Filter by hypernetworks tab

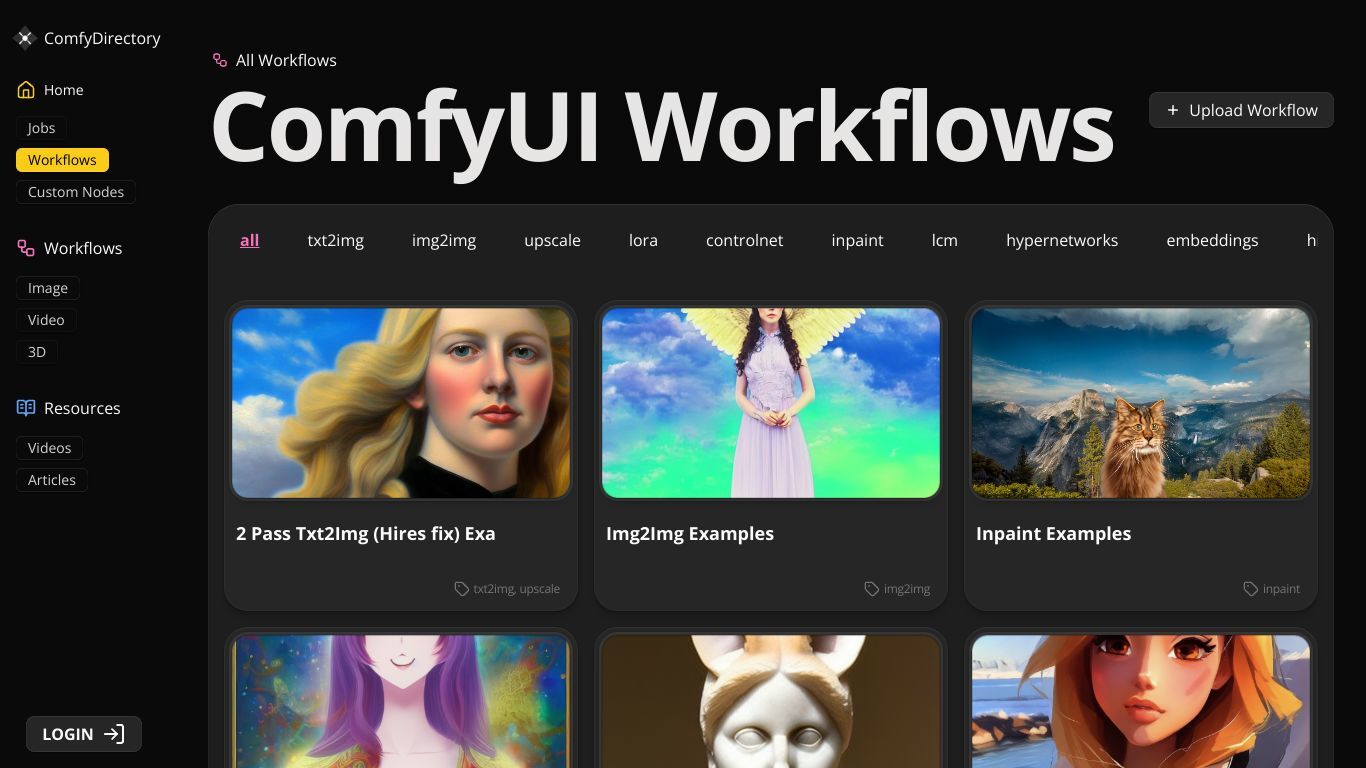pos(1062,240)
